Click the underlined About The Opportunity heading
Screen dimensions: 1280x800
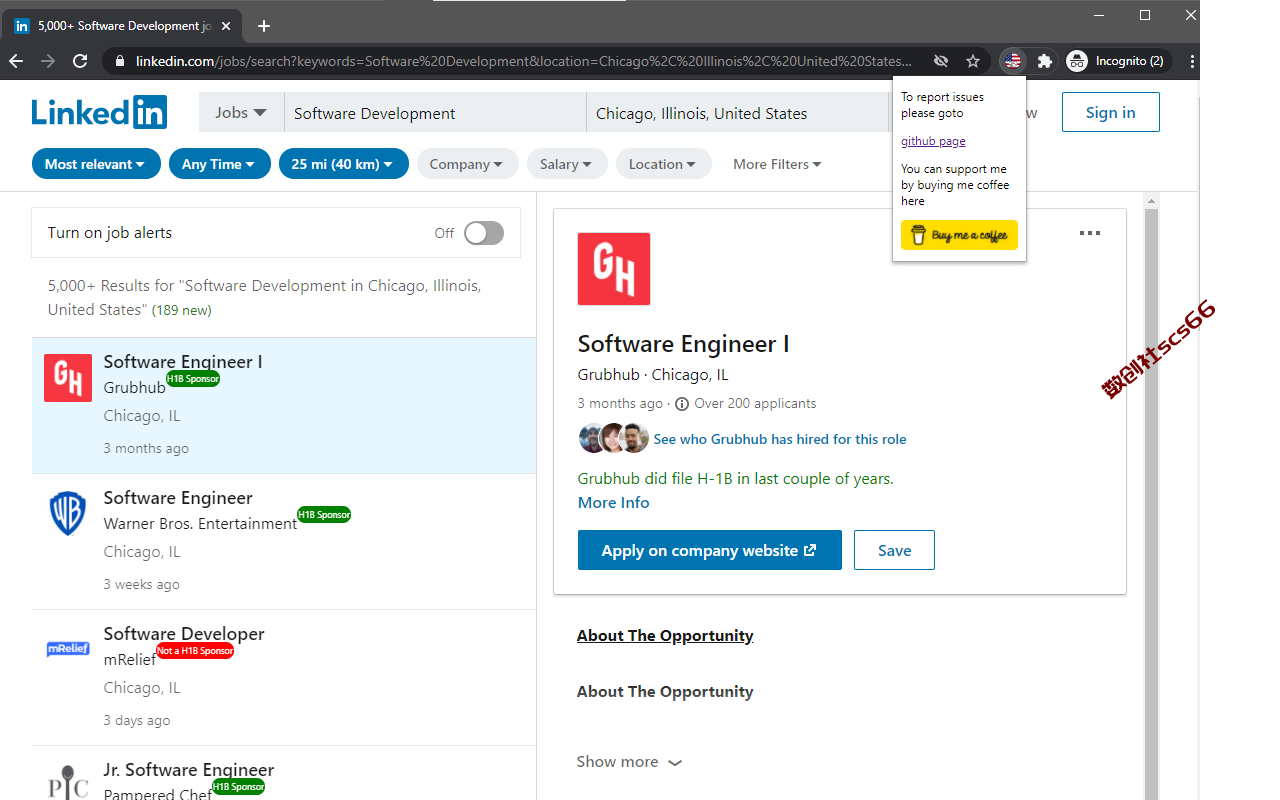pos(665,636)
